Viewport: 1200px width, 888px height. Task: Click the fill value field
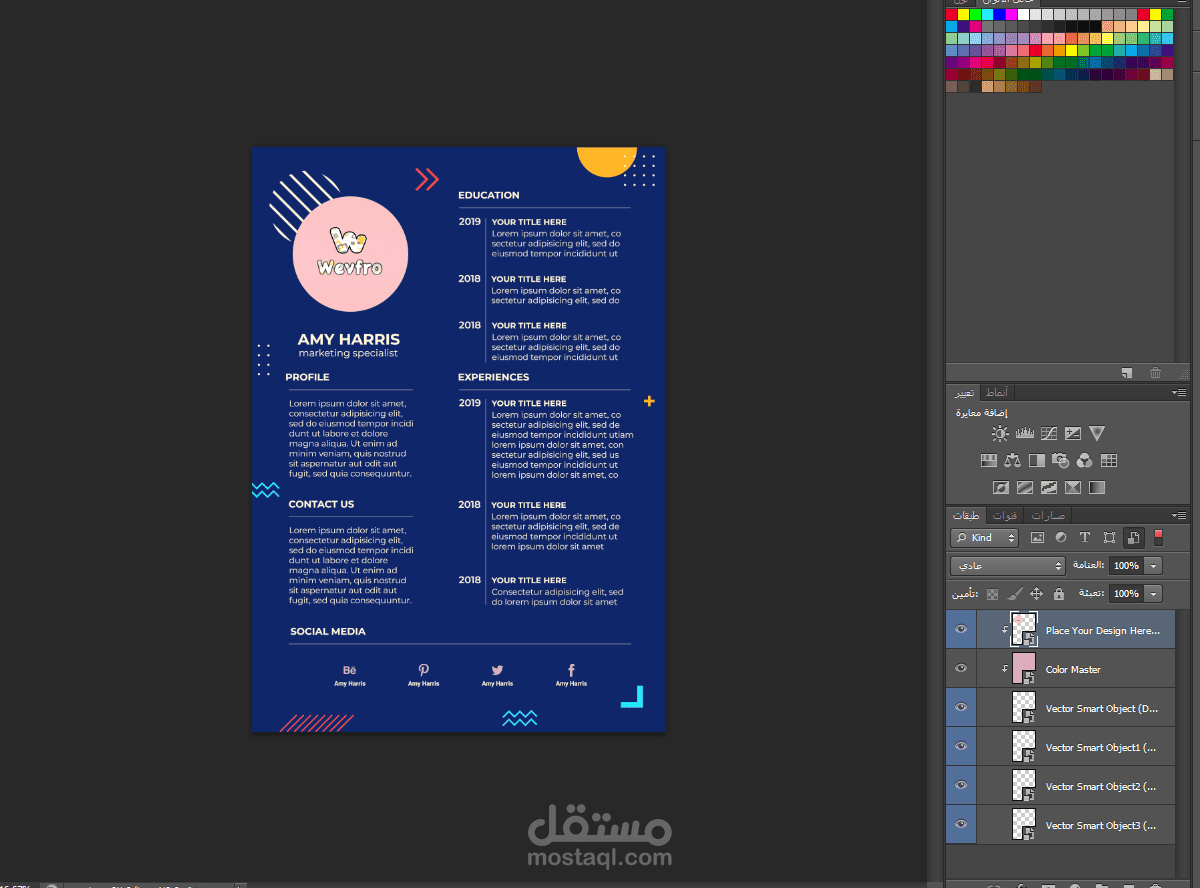click(x=1126, y=594)
